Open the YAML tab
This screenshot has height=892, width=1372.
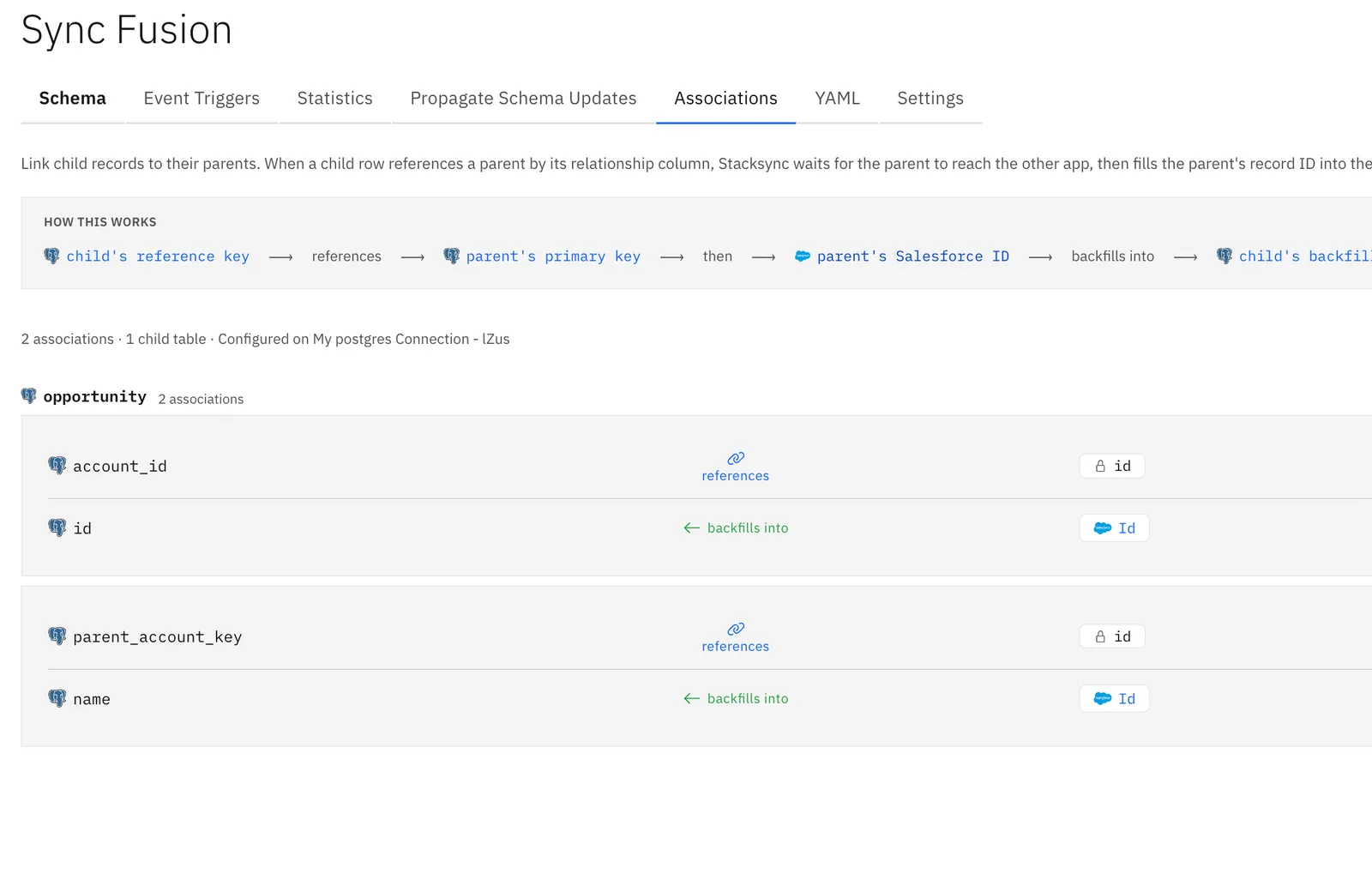[x=837, y=99]
